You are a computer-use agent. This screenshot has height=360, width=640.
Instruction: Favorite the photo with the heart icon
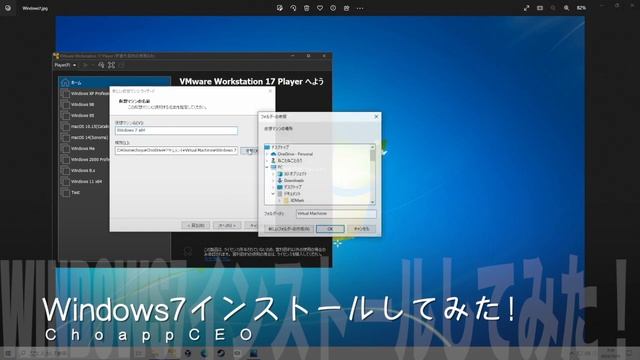[x=320, y=8]
